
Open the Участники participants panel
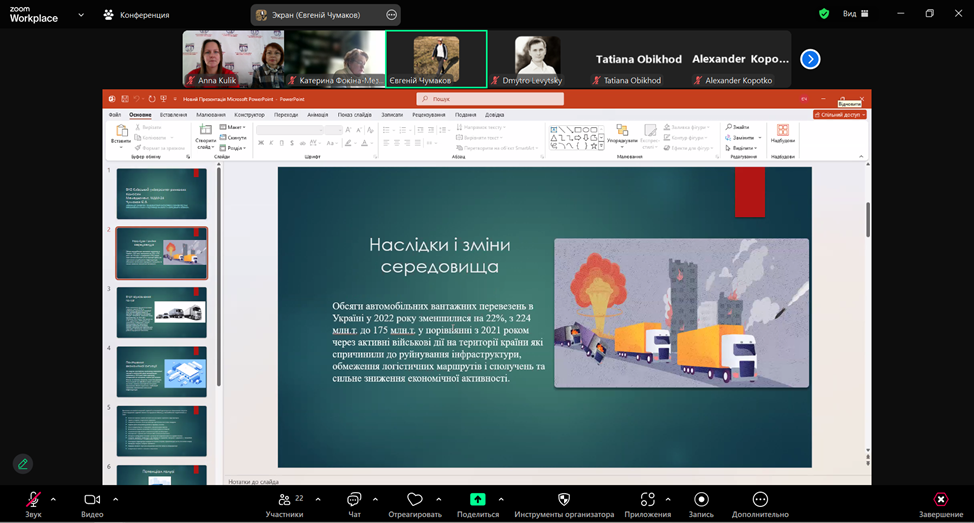click(x=284, y=500)
